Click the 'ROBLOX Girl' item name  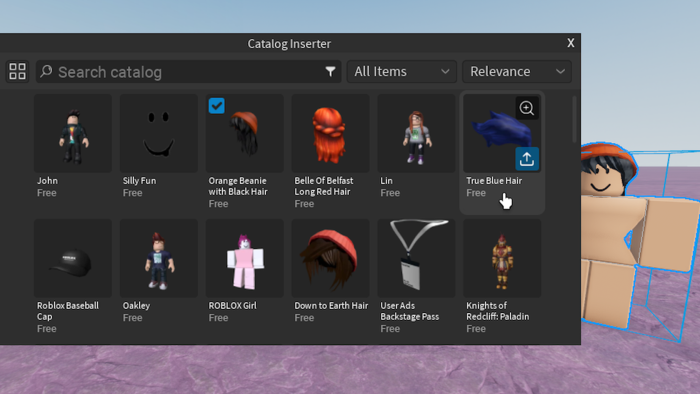point(233,306)
